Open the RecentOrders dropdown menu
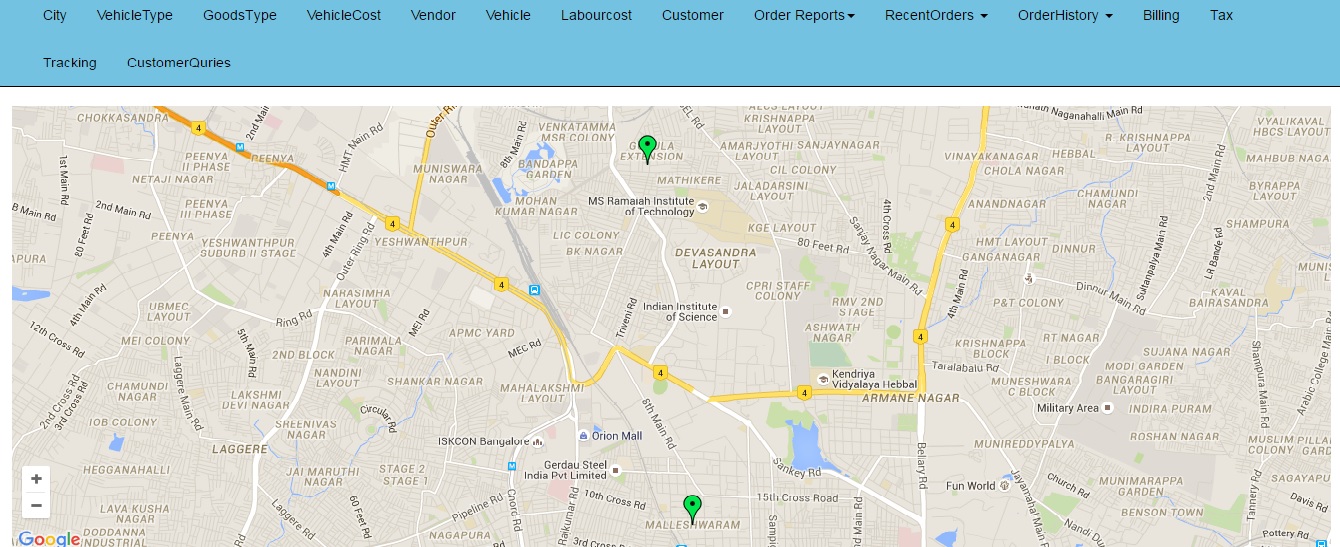 [936, 15]
